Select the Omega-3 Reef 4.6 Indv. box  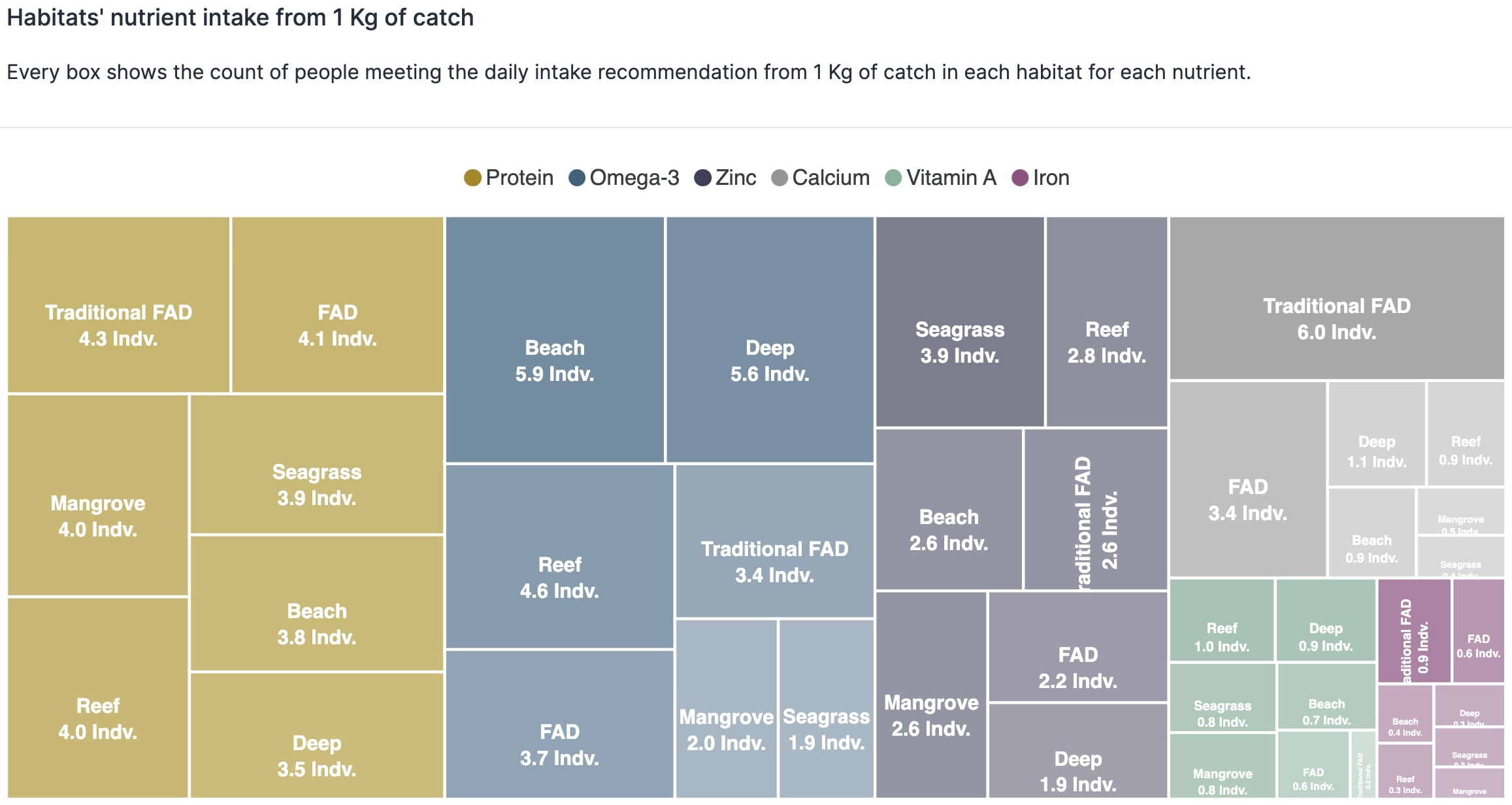[559, 557]
